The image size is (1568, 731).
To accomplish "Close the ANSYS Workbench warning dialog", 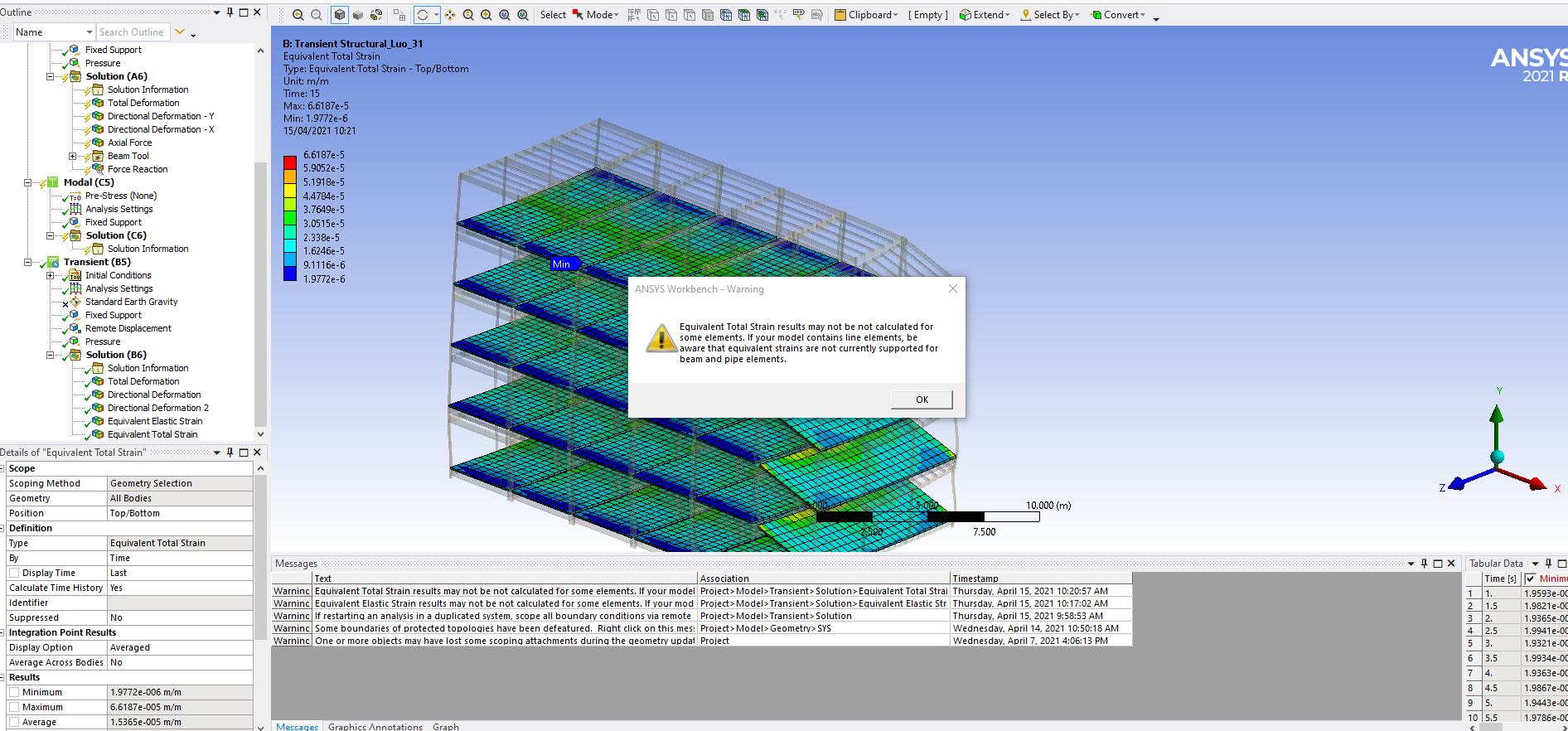I will 953,288.
